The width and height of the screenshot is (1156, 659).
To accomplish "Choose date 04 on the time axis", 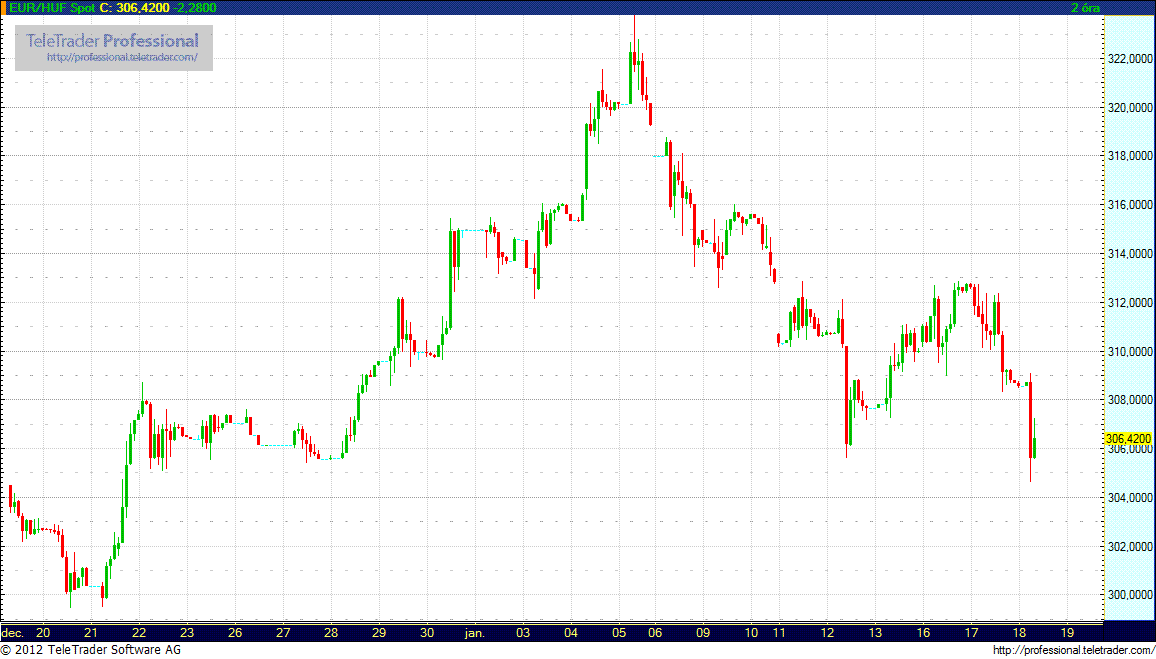I will pos(571,632).
